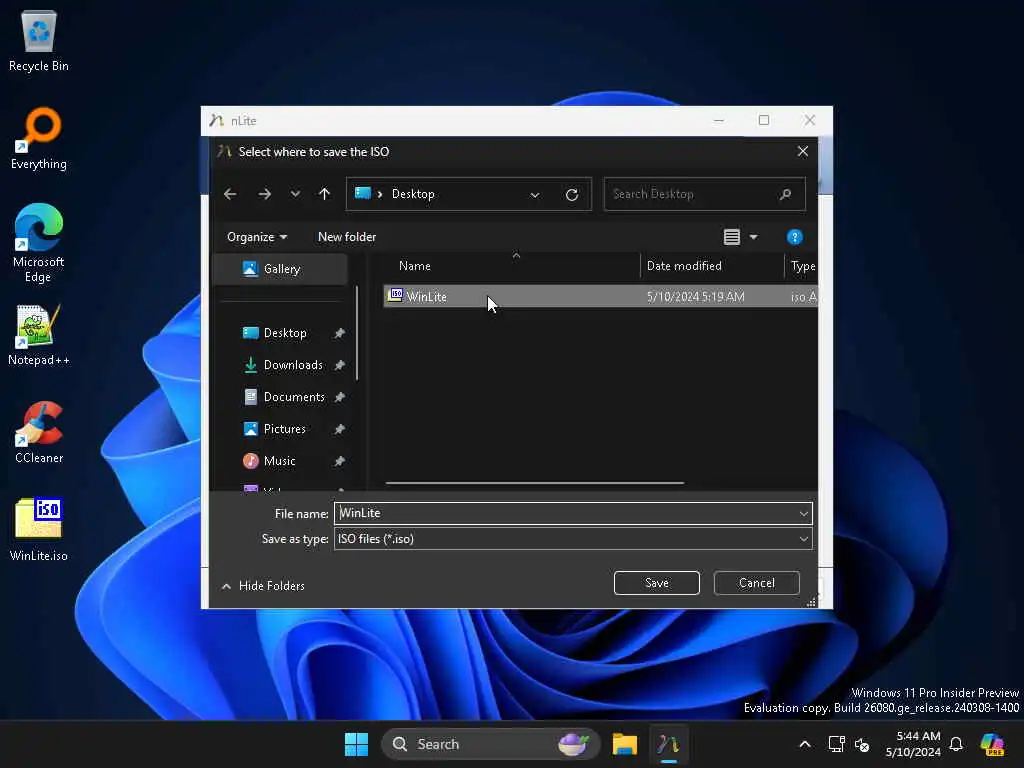The height and width of the screenshot is (768, 1024).
Task: Click the search magnifier icon
Action: point(786,194)
